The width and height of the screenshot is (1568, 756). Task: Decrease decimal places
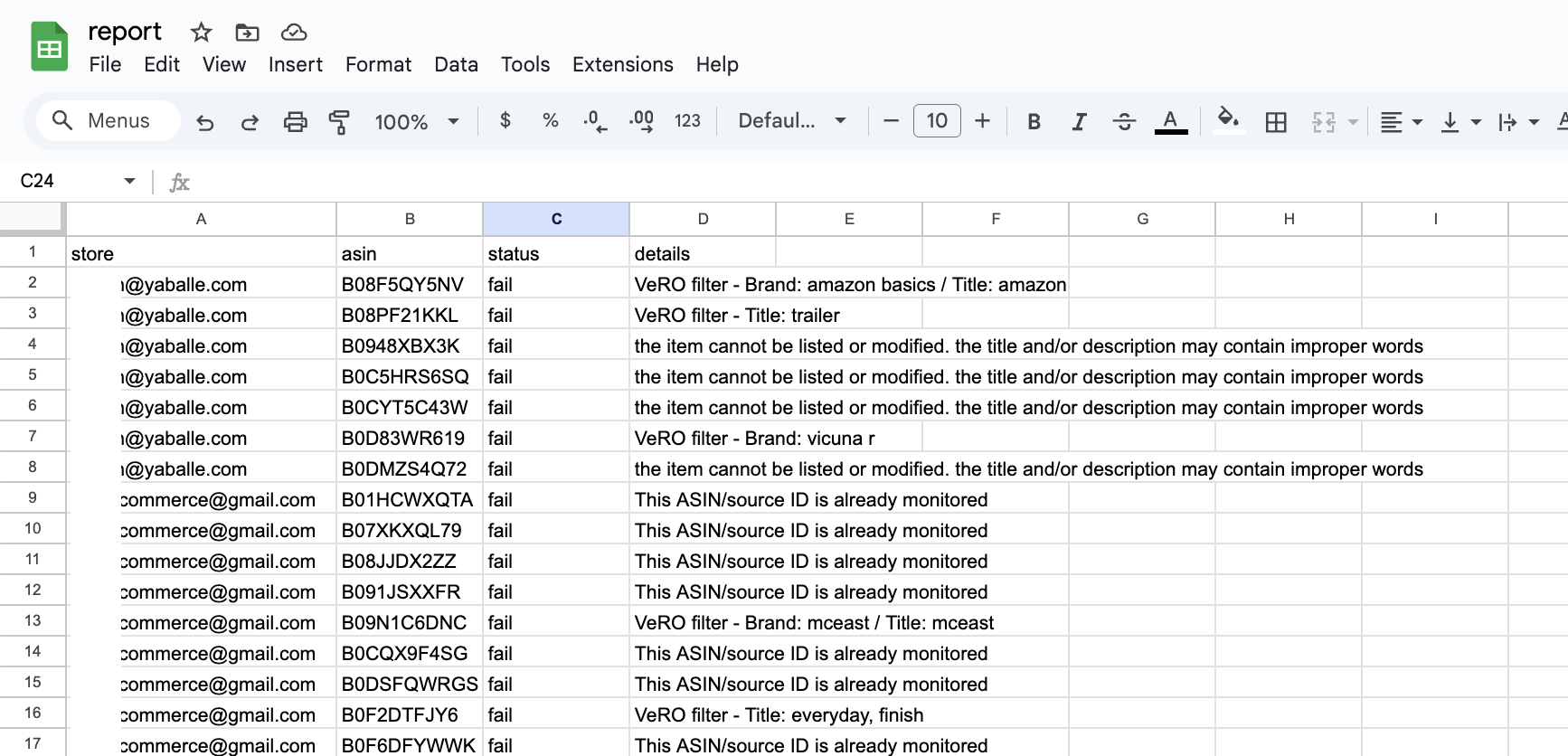click(x=595, y=120)
